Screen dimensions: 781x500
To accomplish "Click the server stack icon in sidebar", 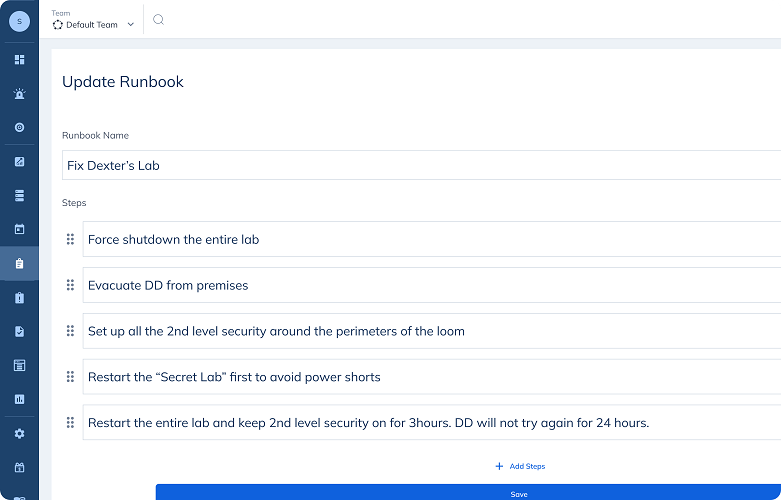I will click(19, 195).
